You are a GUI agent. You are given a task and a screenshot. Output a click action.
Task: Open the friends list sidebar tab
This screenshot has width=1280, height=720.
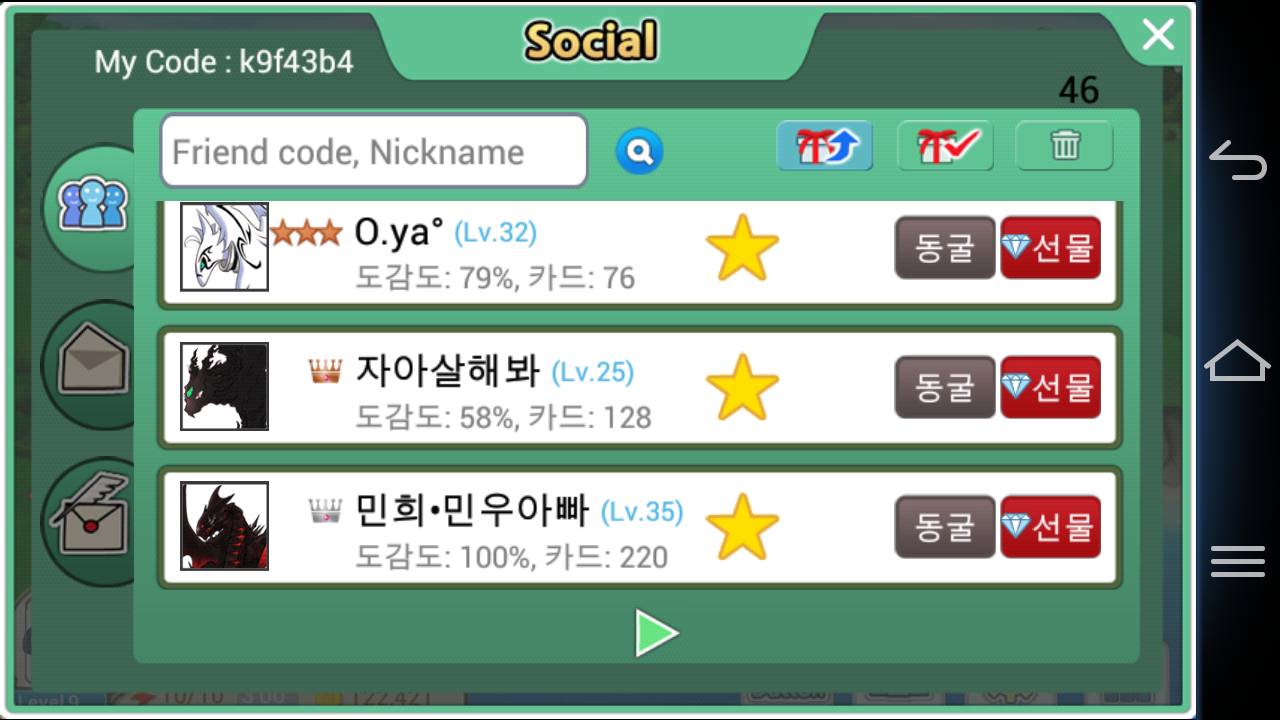click(93, 206)
